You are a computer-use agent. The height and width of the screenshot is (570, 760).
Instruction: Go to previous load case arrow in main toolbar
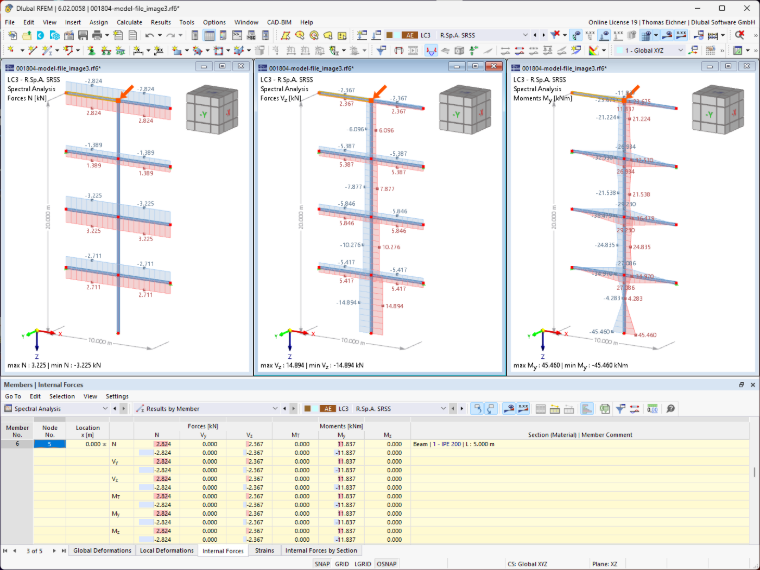[535, 35]
